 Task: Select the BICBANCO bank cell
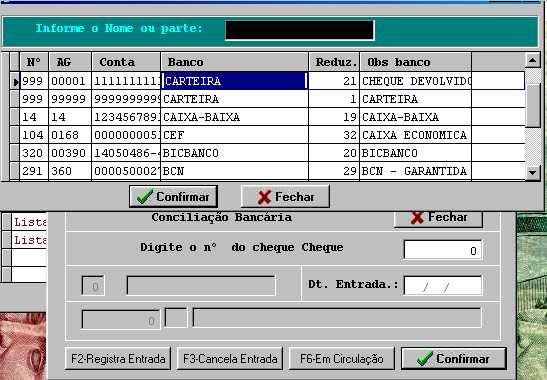coord(234,153)
